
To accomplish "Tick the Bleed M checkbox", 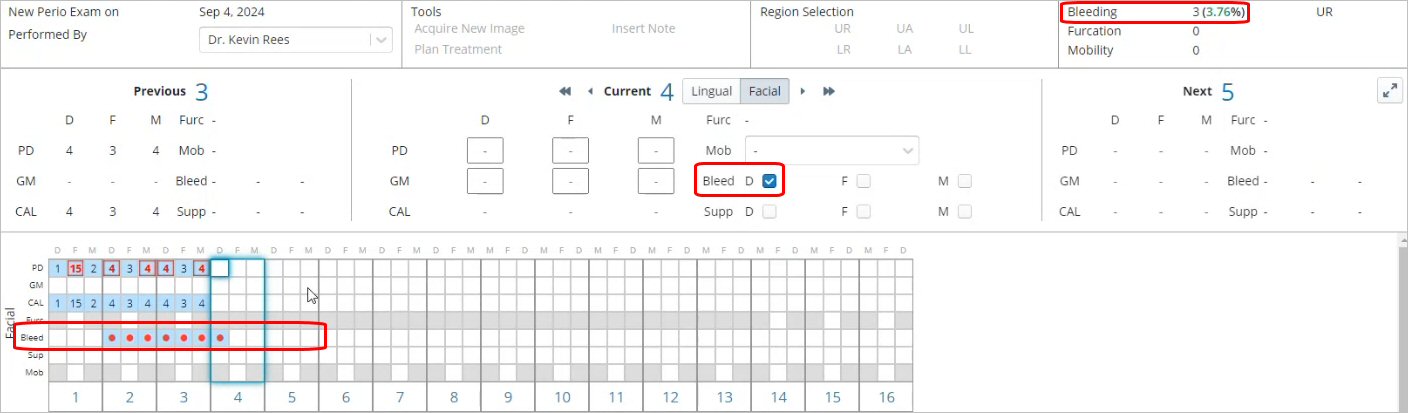I will [965, 181].
